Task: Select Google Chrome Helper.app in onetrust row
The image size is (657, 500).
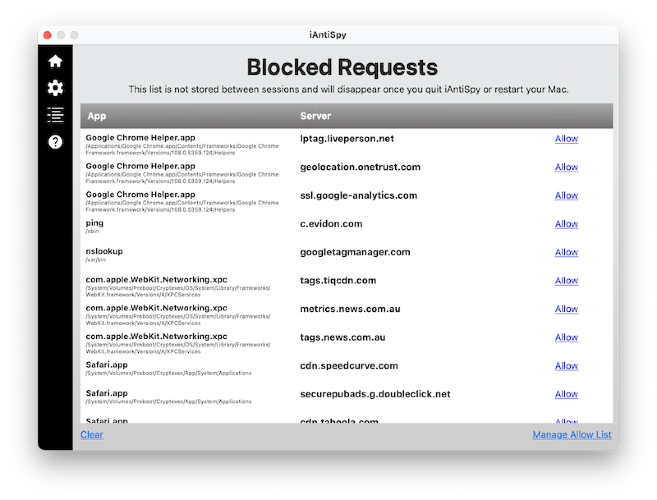Action: tap(140, 166)
